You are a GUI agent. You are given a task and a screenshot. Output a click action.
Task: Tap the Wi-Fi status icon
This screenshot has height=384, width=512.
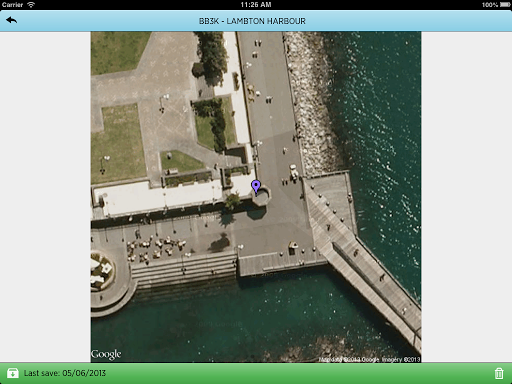(x=31, y=5)
